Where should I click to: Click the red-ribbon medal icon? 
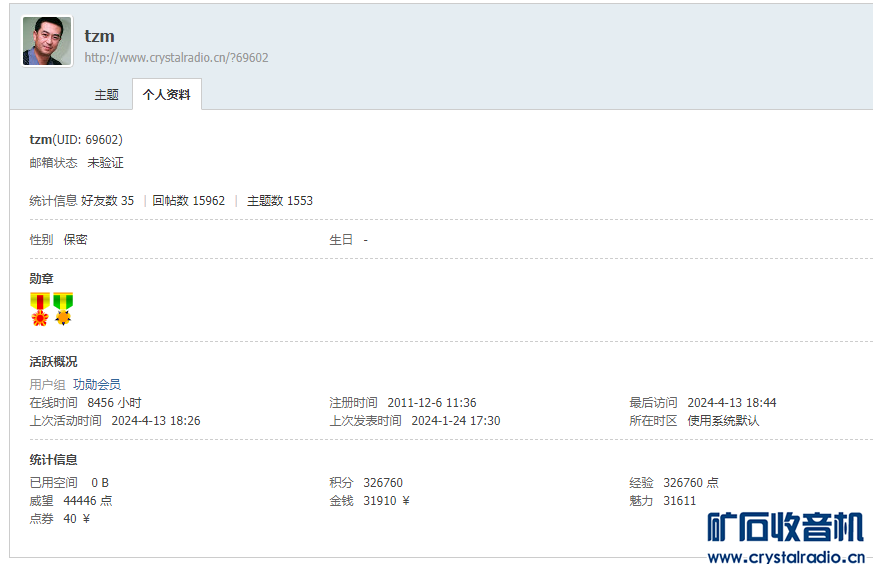[40, 309]
